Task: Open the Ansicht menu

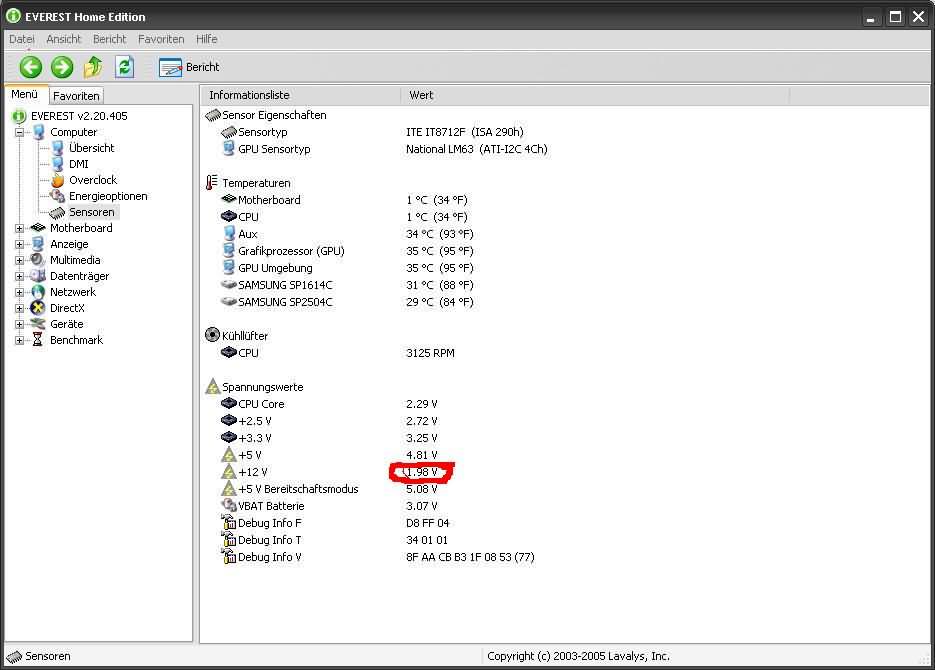Action: click(x=63, y=39)
